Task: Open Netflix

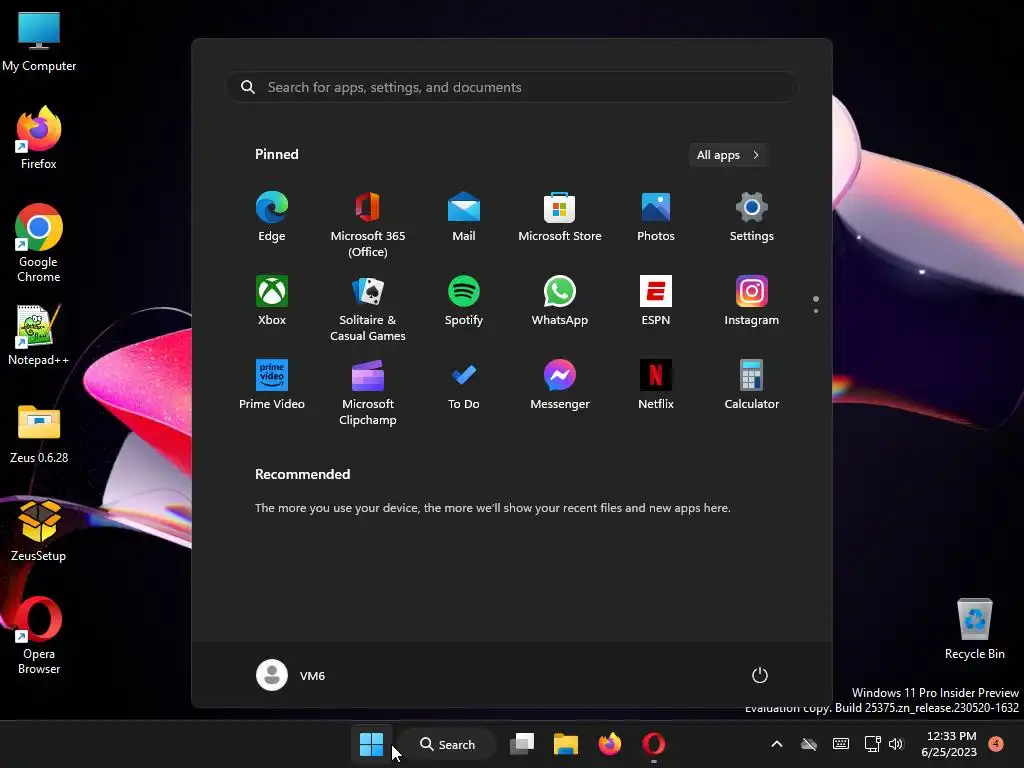Action: [656, 385]
